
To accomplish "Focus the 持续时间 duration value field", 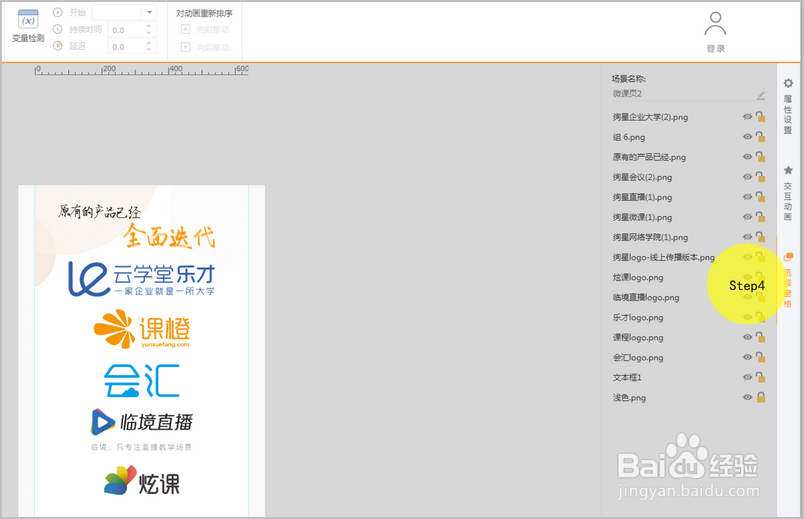I will coord(126,30).
